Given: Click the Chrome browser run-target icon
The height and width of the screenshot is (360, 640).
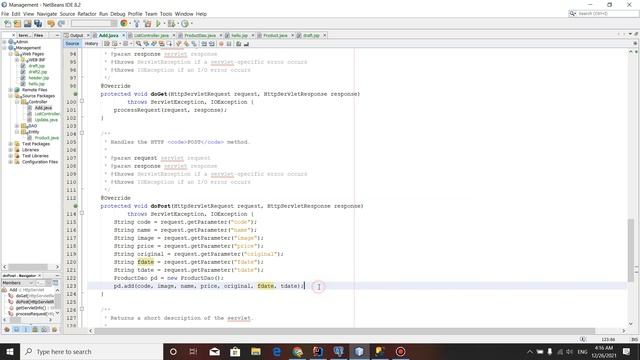Looking at the screenshot, I should point(124,24).
